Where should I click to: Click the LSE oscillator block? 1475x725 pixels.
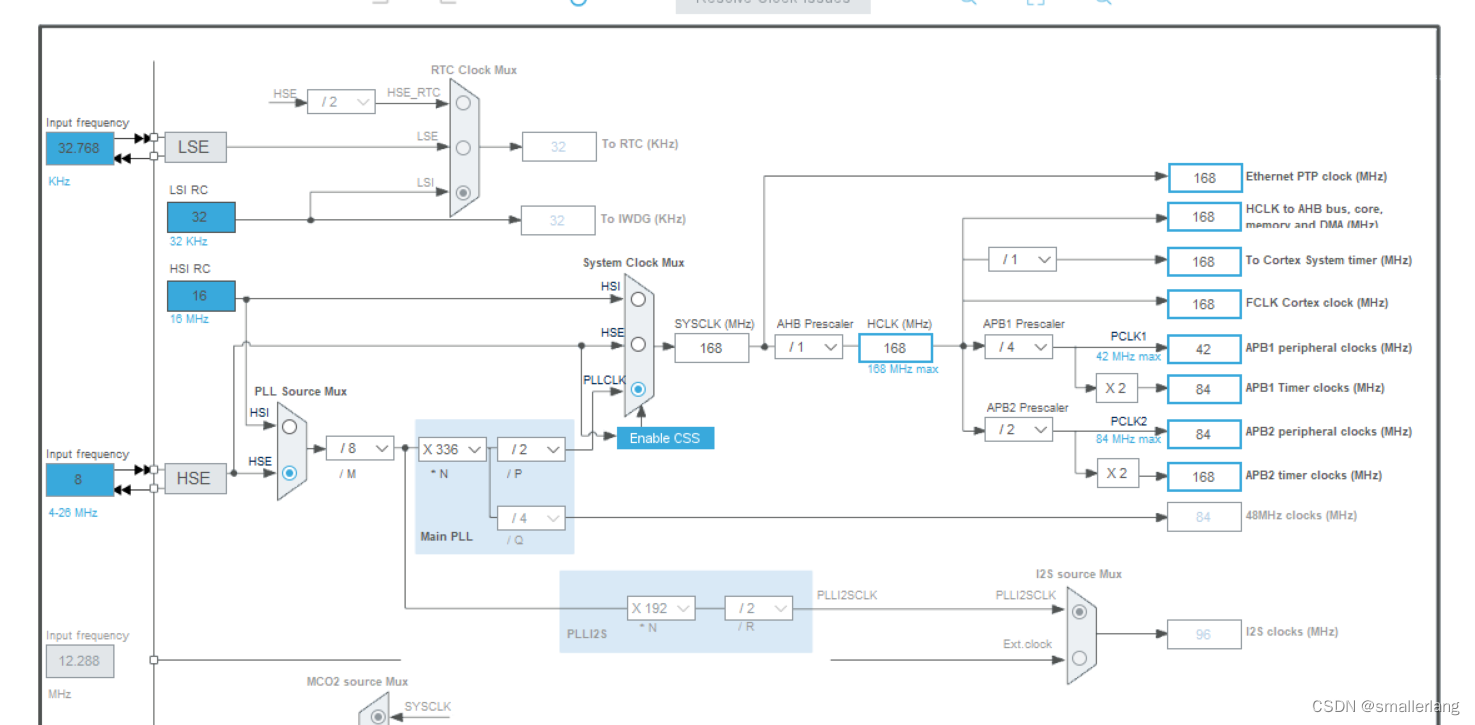(x=195, y=147)
